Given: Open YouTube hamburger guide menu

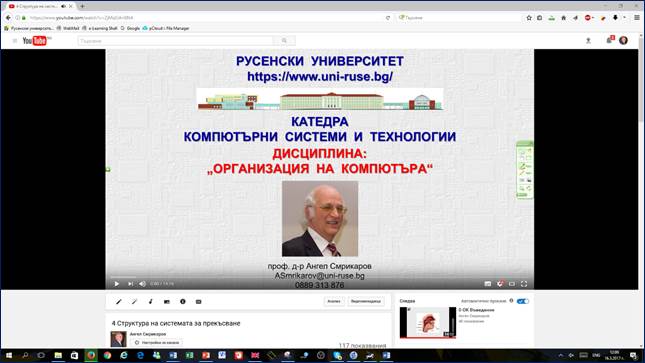Looking at the screenshot, I should click(15, 41).
